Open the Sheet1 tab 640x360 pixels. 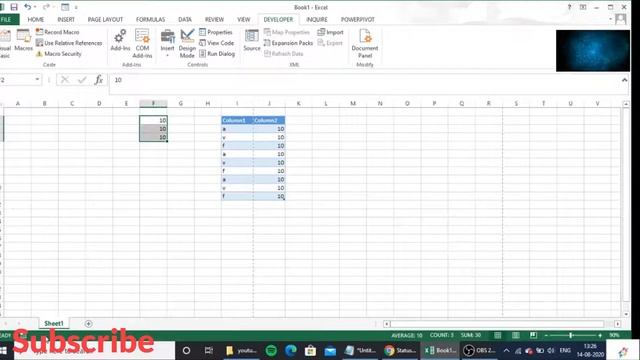click(53, 323)
